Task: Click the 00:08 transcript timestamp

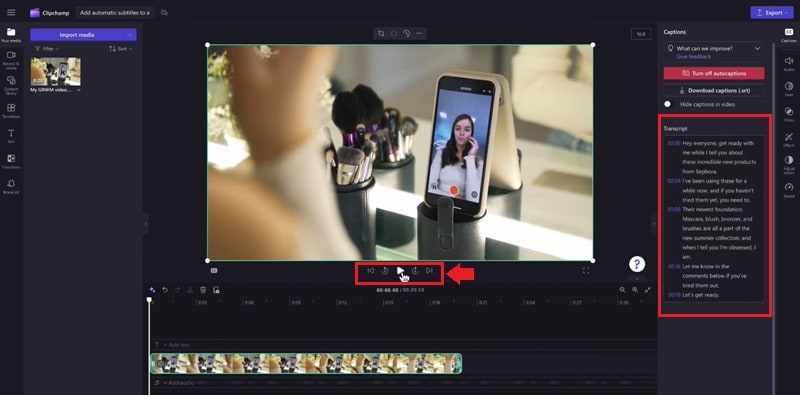Action: 673,210
